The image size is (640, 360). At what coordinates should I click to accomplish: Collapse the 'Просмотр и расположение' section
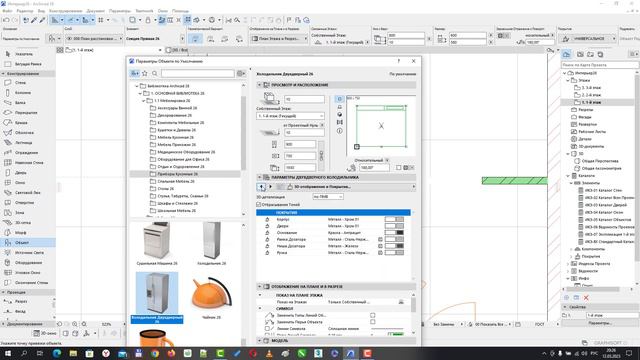260,85
